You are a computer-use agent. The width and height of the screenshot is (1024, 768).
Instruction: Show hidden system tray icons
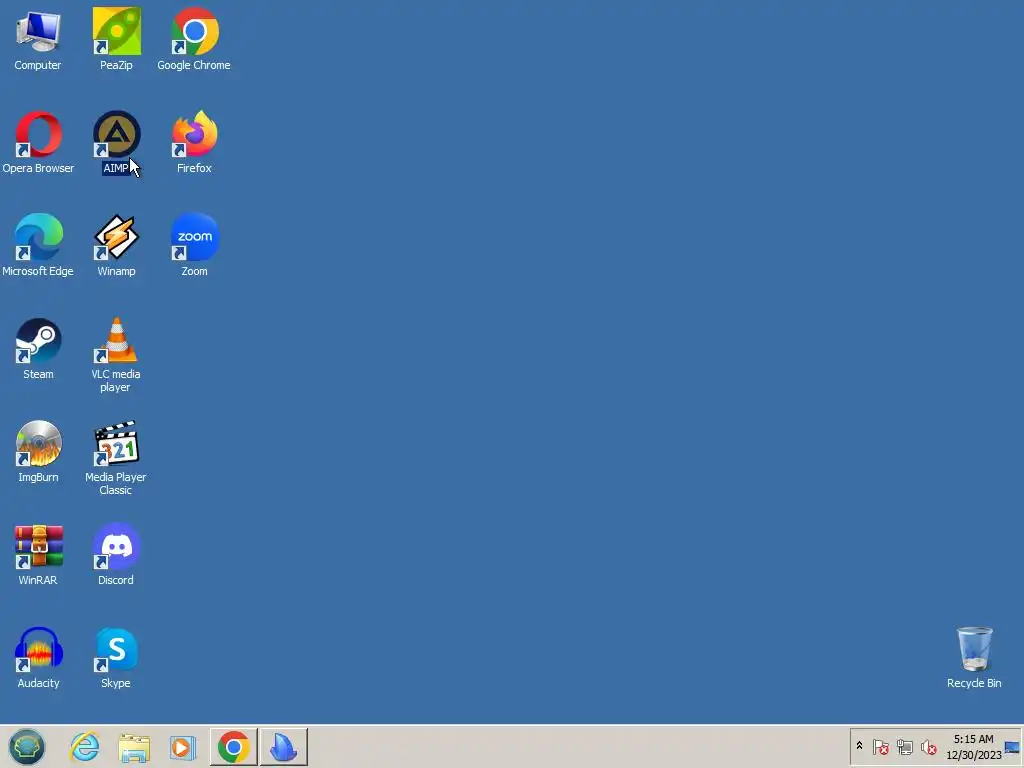(x=859, y=746)
